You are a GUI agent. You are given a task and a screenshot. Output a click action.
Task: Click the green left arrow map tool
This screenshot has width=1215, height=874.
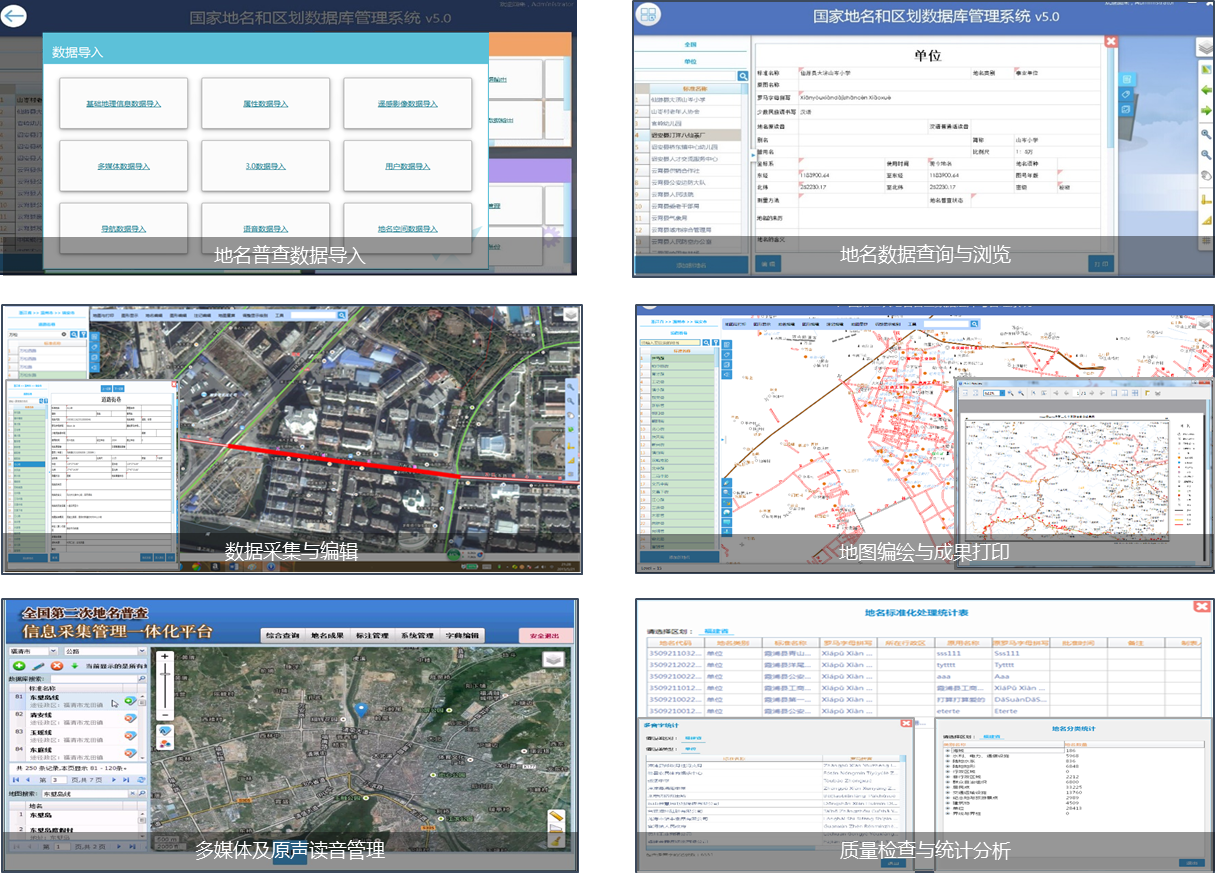click(1206, 89)
